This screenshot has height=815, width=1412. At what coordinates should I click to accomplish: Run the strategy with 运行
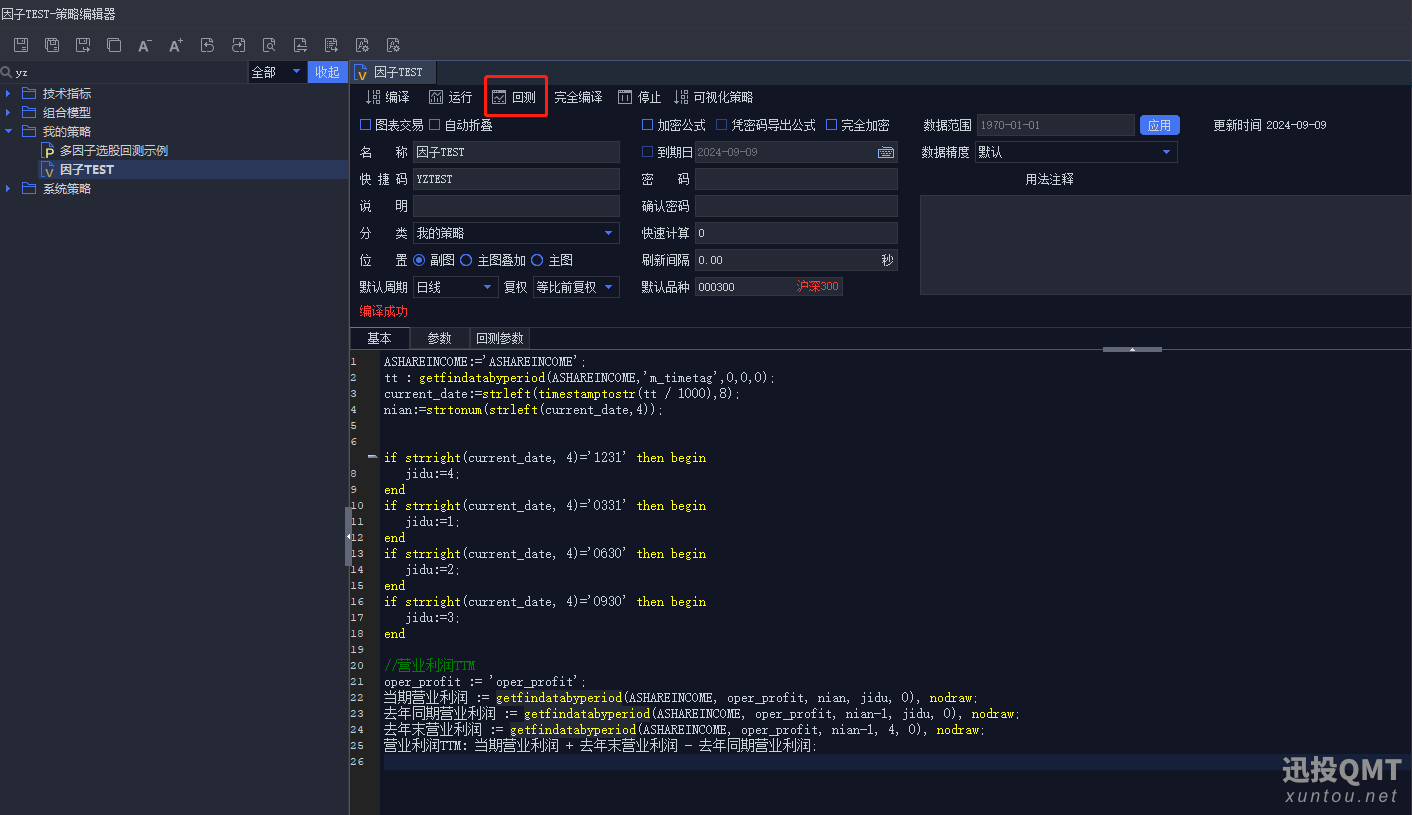tap(450, 97)
